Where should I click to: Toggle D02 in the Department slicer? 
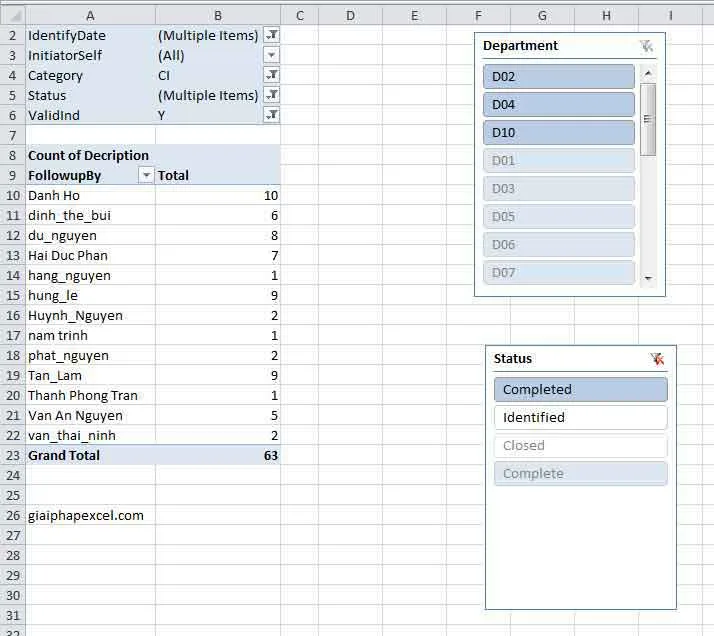coord(559,76)
